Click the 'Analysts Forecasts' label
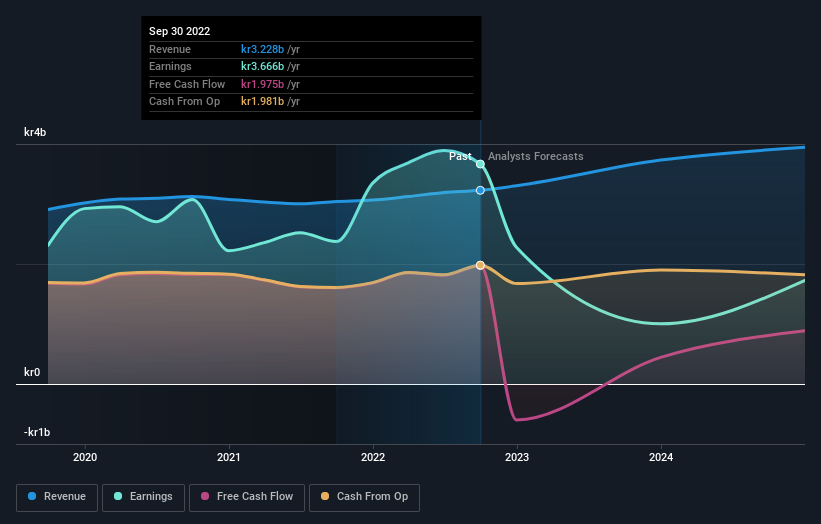This screenshot has height=524, width=821. (536, 157)
